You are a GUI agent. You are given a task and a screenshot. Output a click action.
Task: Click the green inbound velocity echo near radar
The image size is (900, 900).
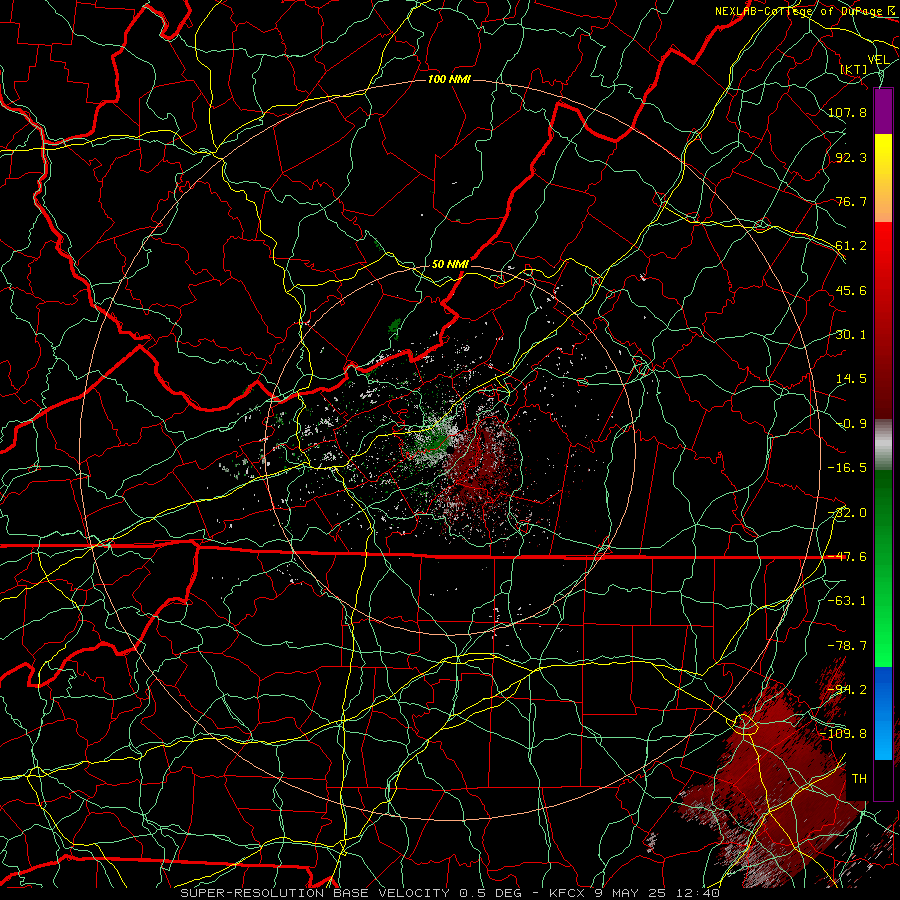pyautogui.click(x=437, y=441)
